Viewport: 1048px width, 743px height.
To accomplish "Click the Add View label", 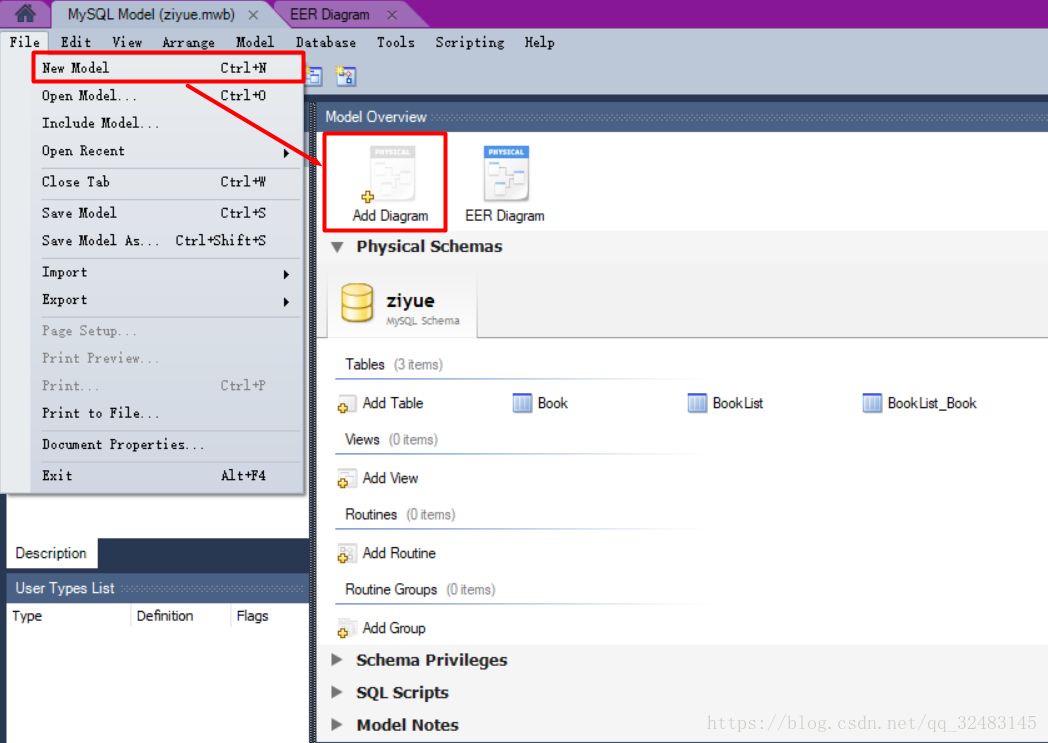I will click(x=390, y=478).
